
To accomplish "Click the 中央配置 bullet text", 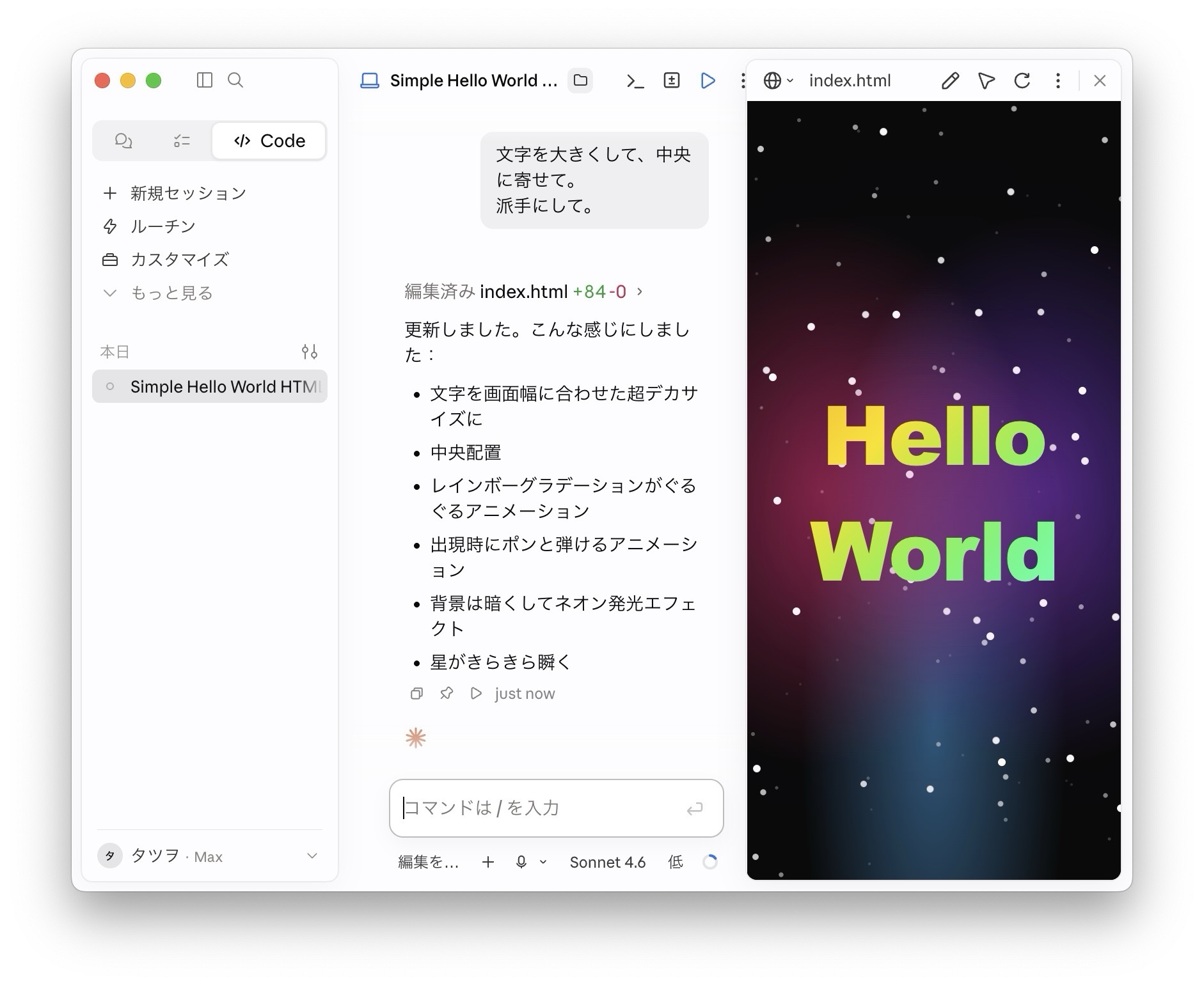I will 466,453.
